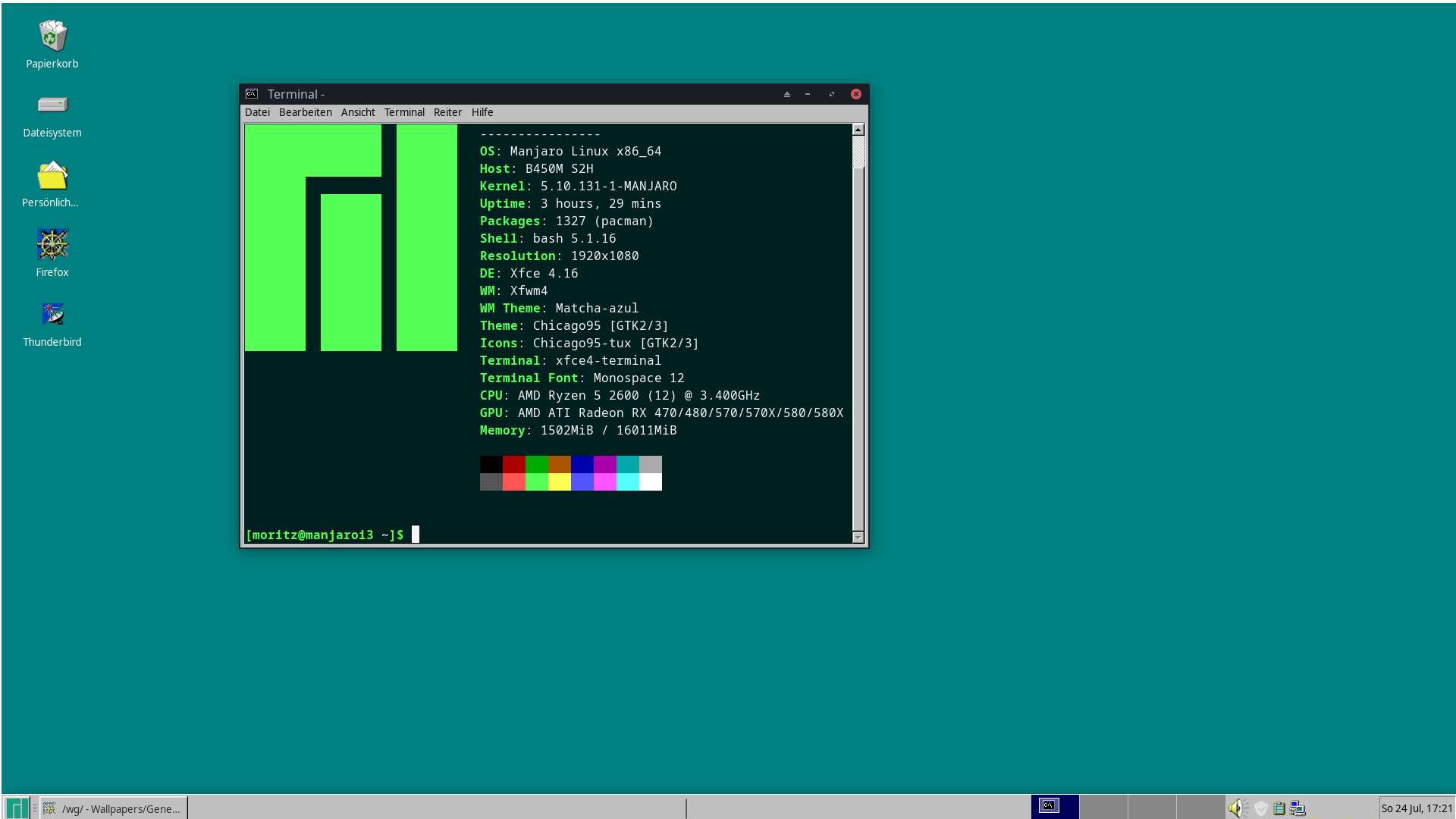Click the shield security tray icon
Image resolution: width=1456 pixels, height=819 pixels.
[x=1260, y=808]
